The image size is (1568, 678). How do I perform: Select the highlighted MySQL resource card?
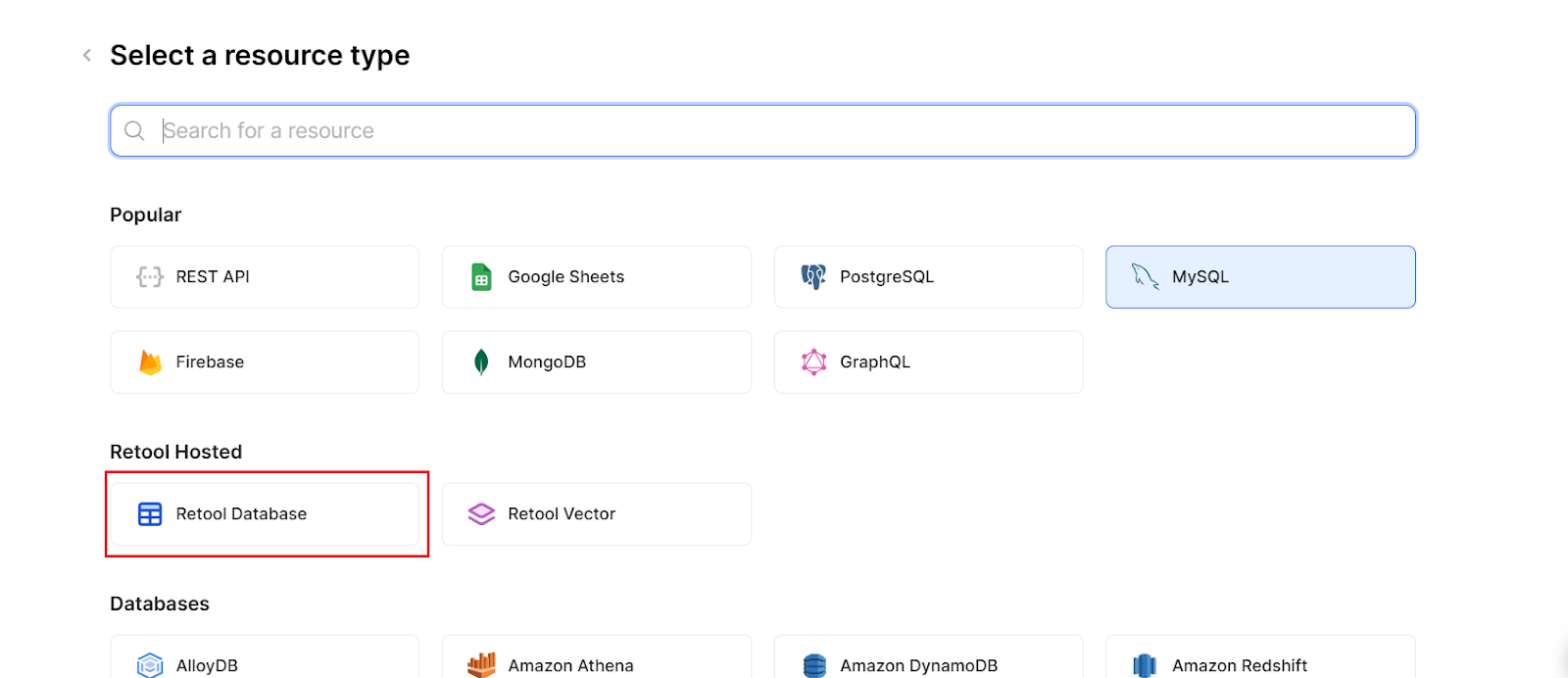click(1260, 277)
